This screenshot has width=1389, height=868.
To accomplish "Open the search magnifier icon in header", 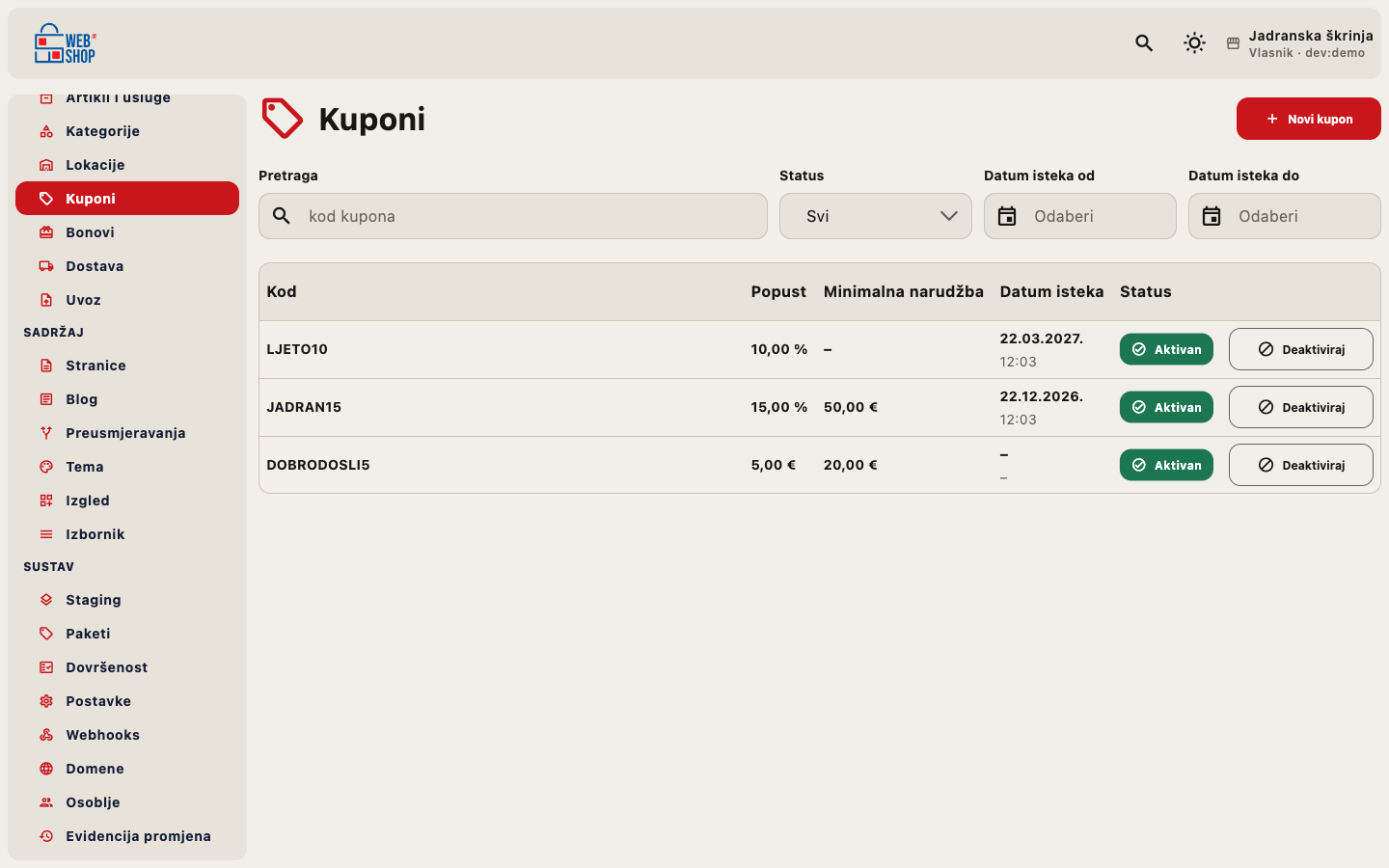I will [1144, 42].
